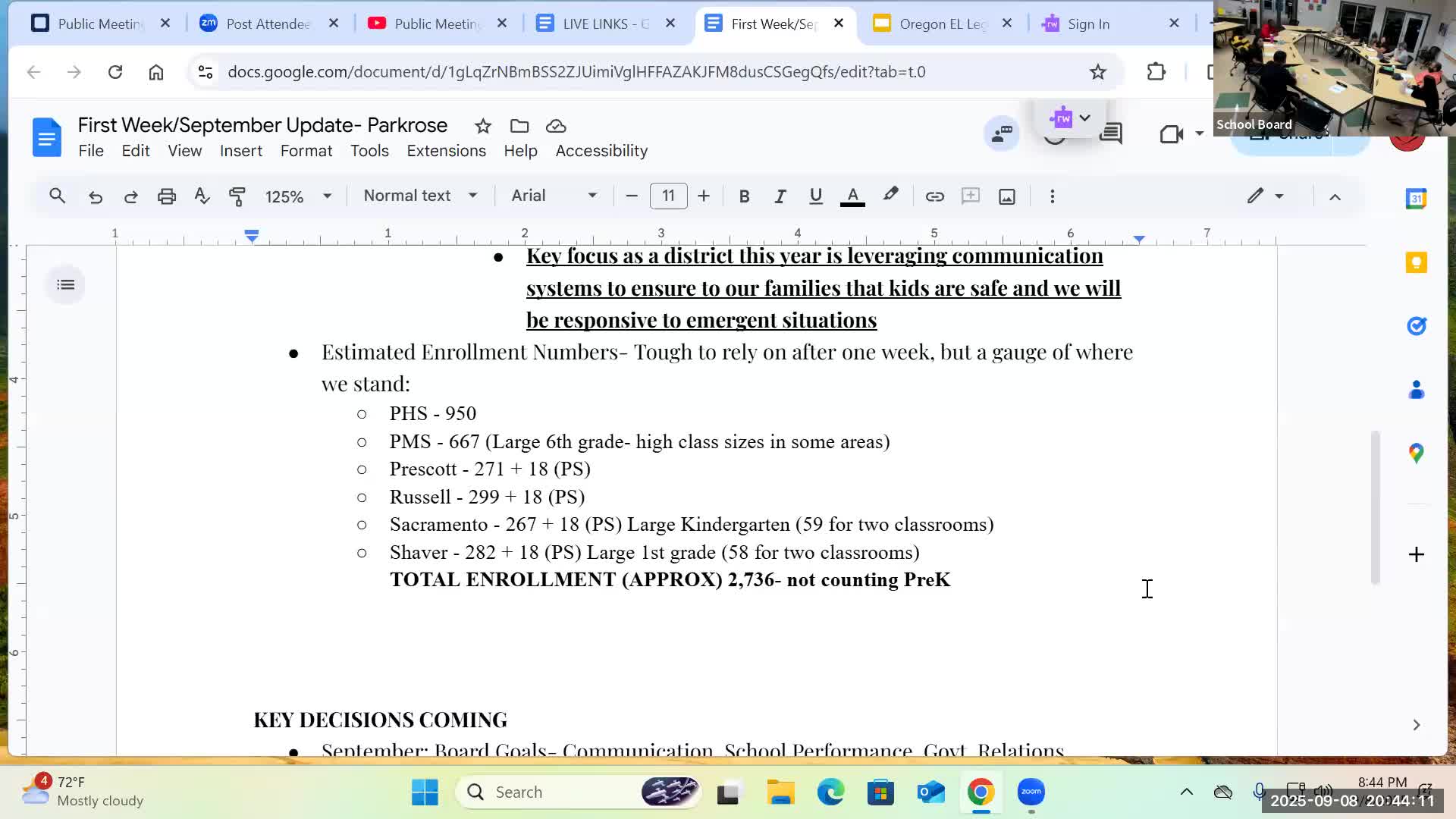Toggle underline formatting
The width and height of the screenshot is (1456, 819).
(815, 196)
